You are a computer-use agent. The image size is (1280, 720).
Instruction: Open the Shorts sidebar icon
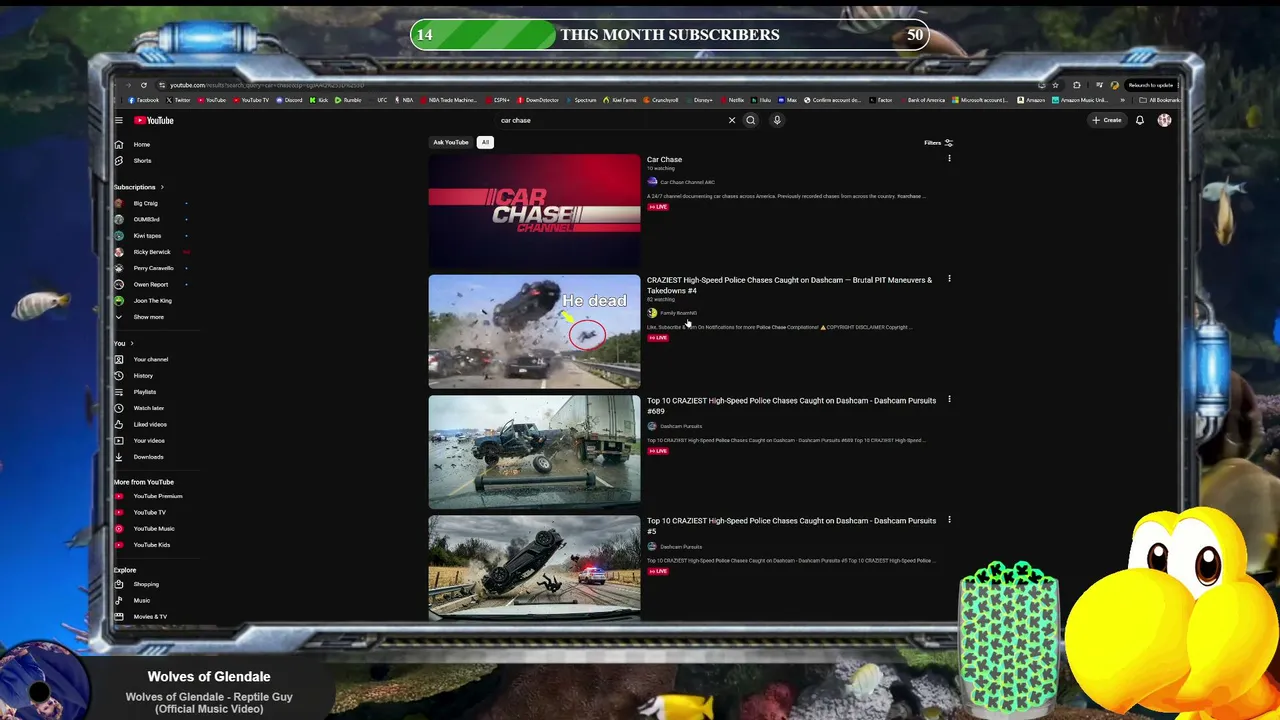click(119, 160)
